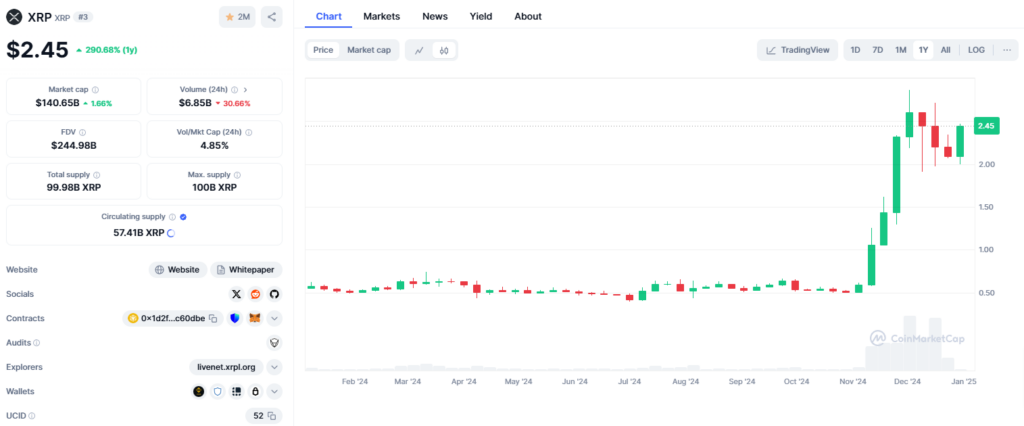The height and width of the screenshot is (426, 1024).
Task: Click the 57.41B XRP circulating supply value
Action: pos(139,232)
